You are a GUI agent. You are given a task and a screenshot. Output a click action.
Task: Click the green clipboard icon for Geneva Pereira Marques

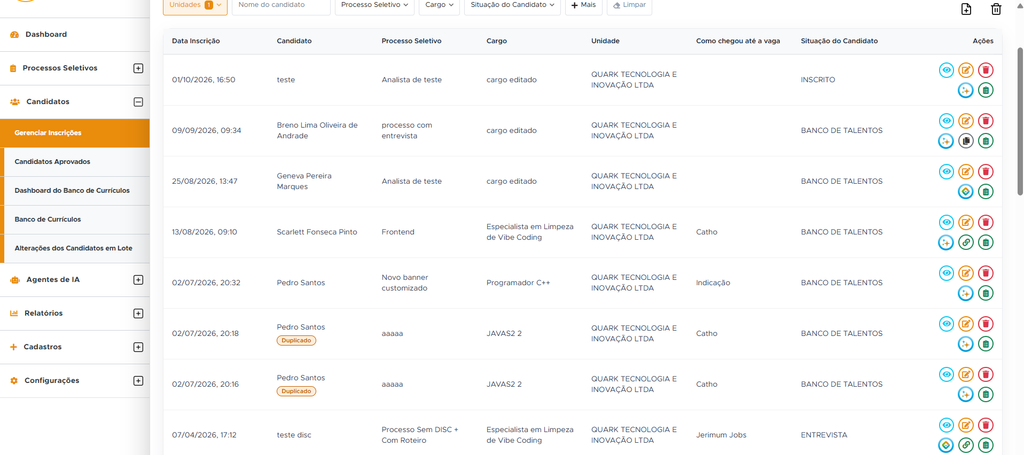985,191
